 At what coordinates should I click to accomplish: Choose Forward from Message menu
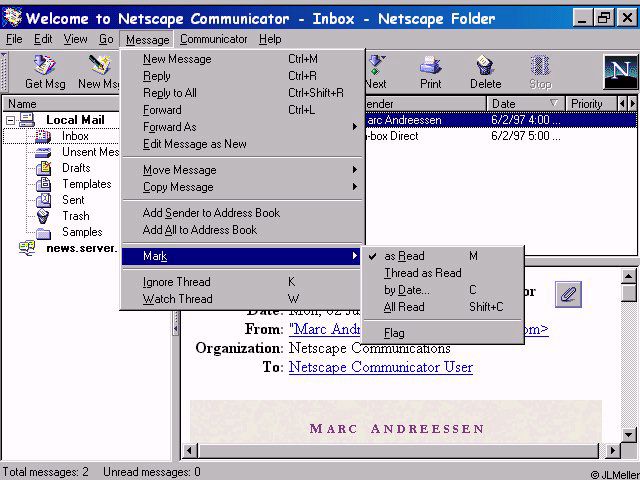[242, 110]
